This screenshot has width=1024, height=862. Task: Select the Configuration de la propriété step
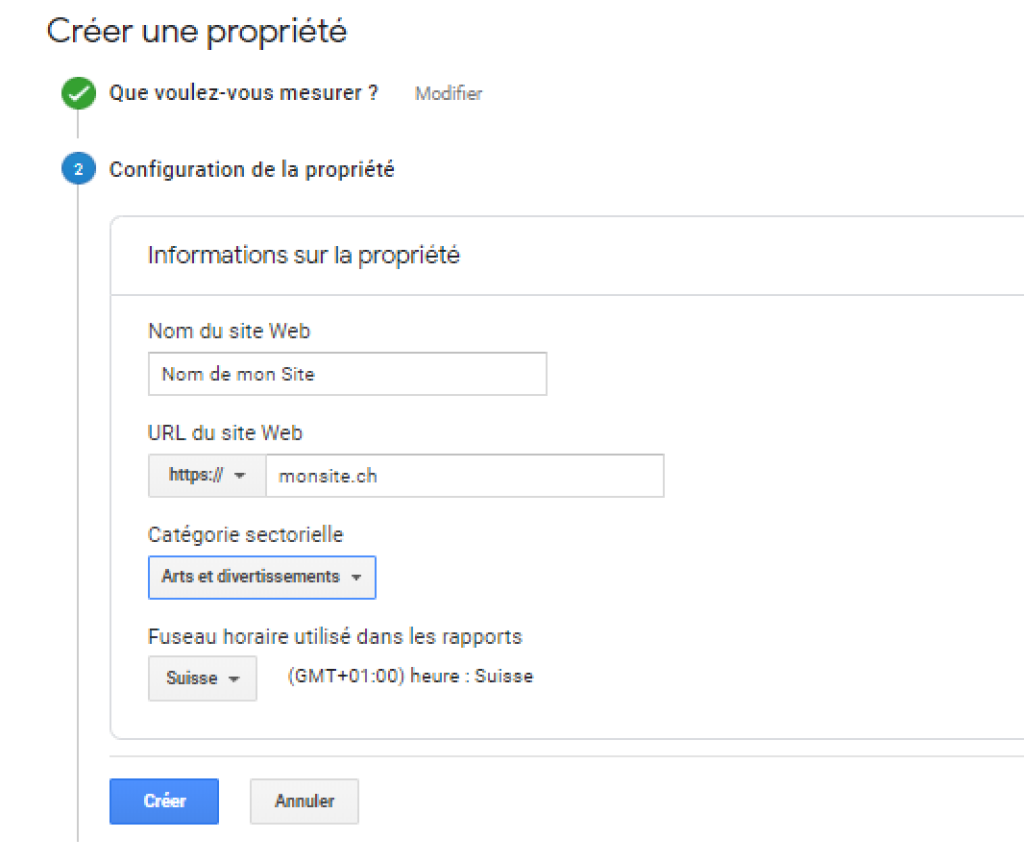point(251,169)
